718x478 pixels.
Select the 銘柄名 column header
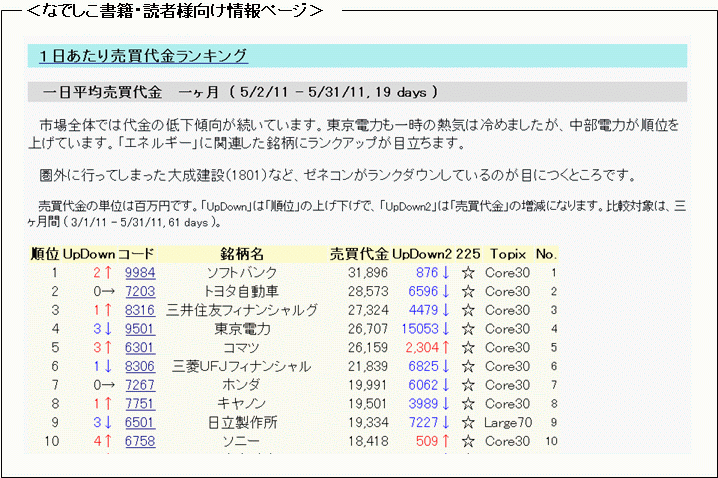242,254
